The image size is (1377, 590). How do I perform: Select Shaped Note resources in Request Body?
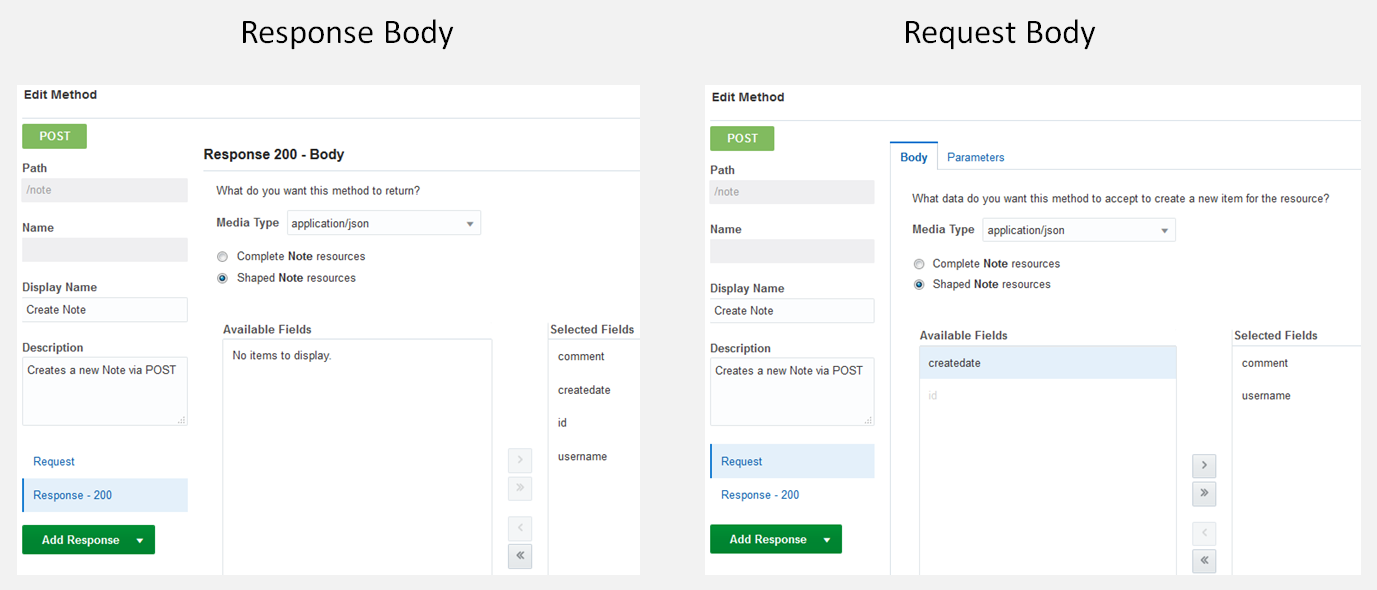(919, 285)
